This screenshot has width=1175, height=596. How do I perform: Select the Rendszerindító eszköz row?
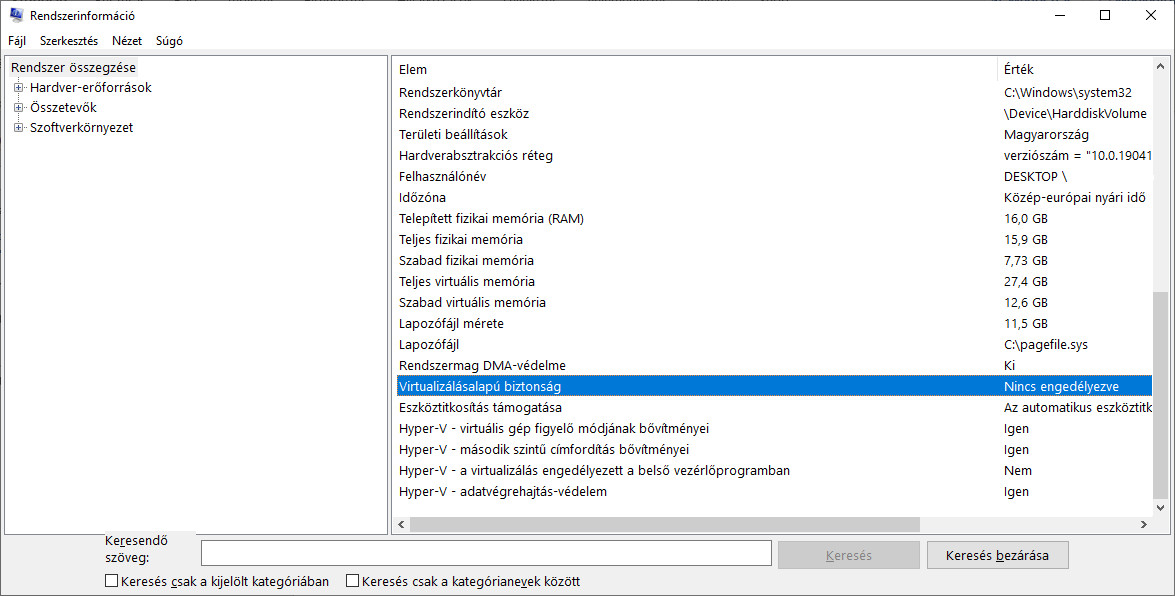point(773,114)
